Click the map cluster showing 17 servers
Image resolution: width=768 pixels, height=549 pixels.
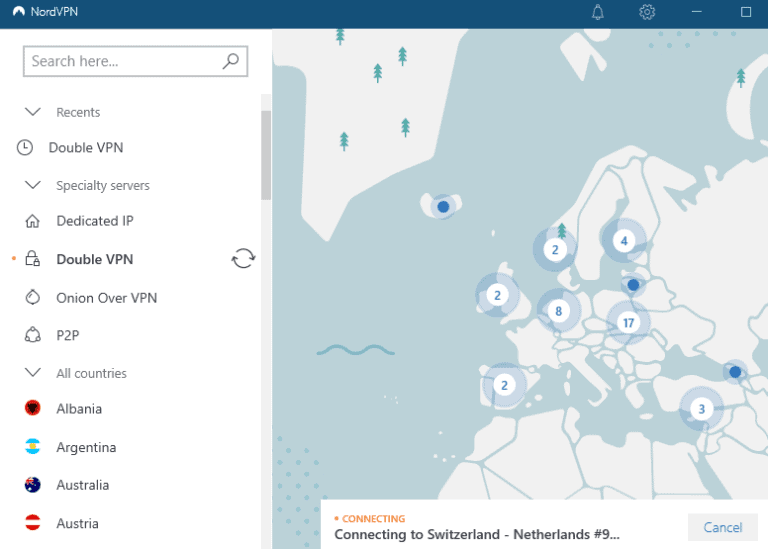click(x=628, y=322)
